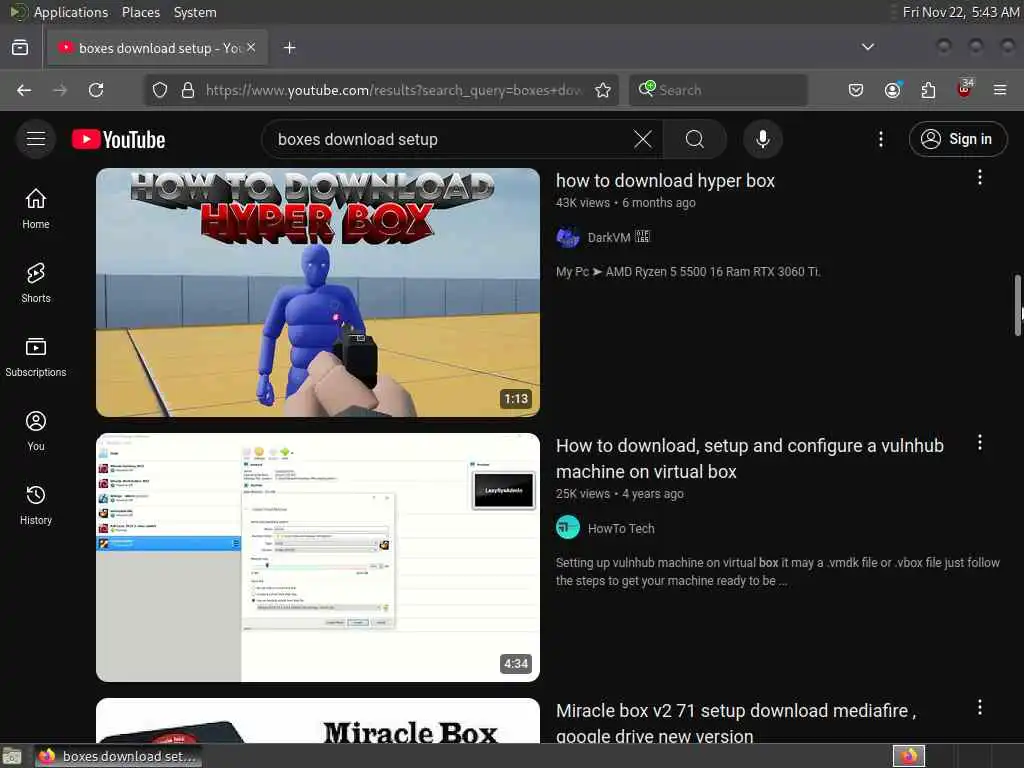Go back with browser back arrow
The width and height of the screenshot is (1024, 768).
pyautogui.click(x=24, y=90)
